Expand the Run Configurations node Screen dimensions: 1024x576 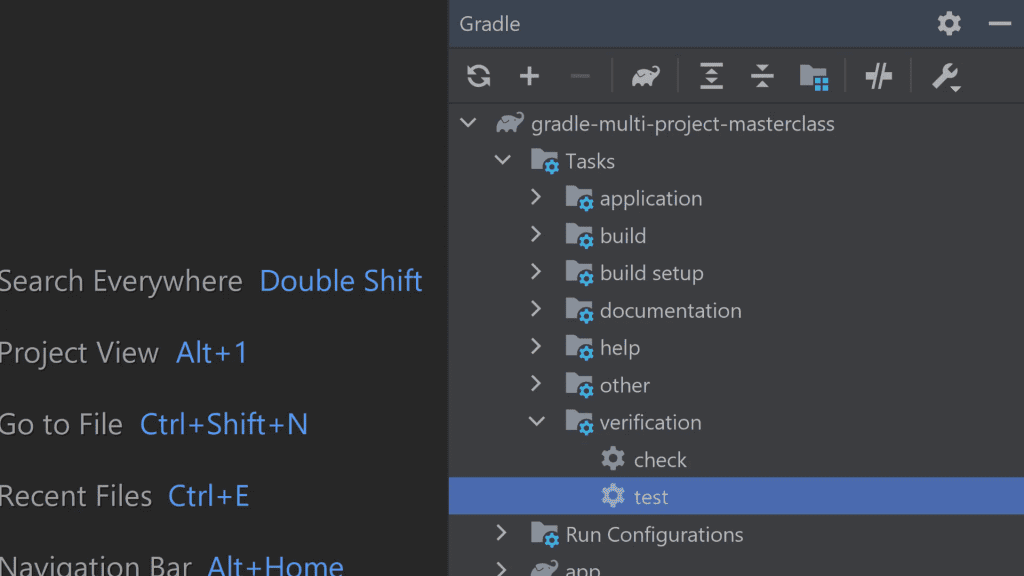502,533
